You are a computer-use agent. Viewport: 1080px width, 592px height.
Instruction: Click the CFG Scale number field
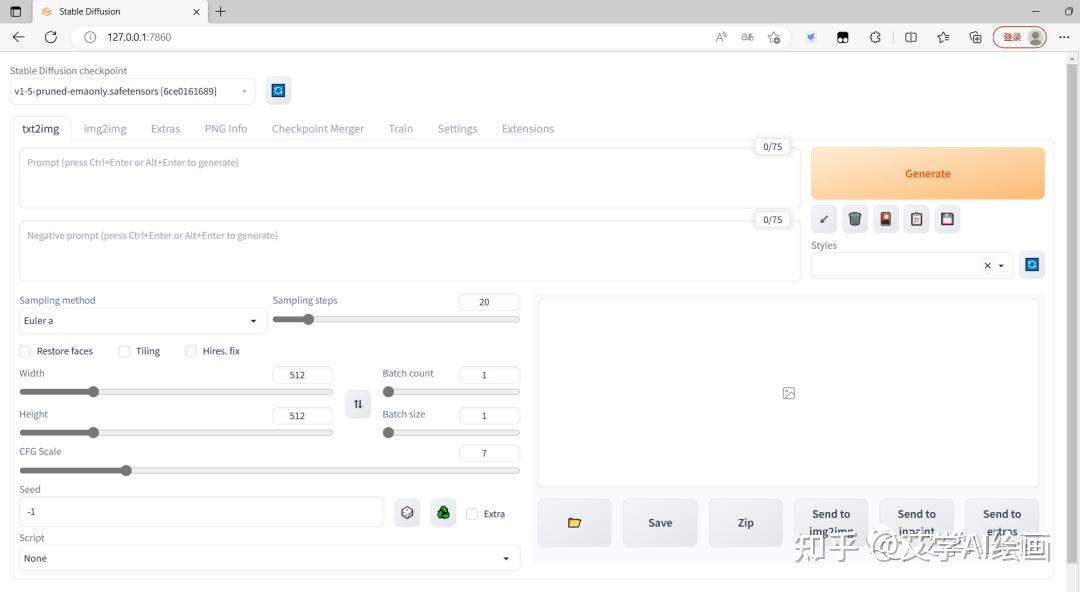[489, 453]
